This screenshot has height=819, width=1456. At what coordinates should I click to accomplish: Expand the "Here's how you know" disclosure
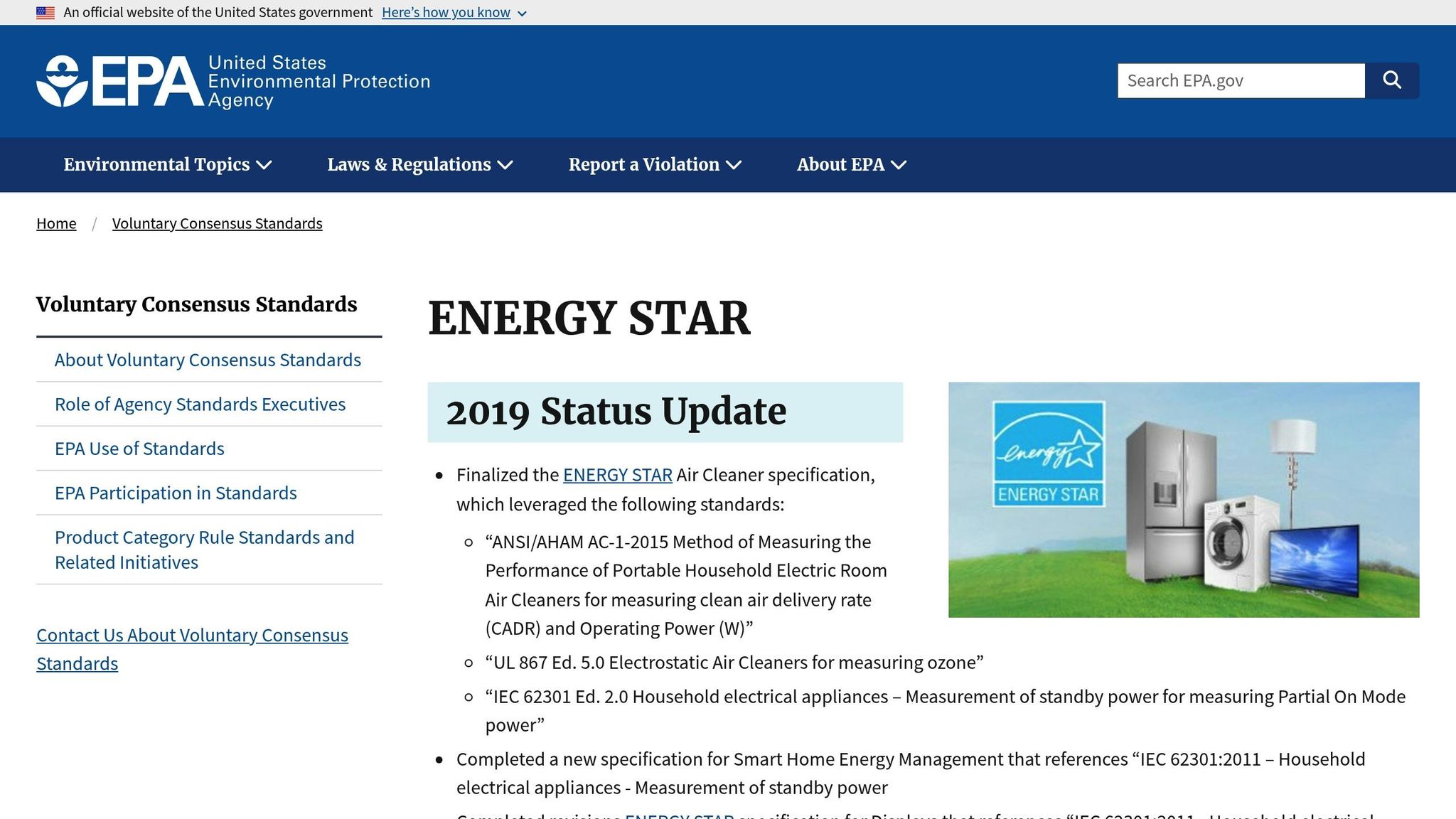tap(446, 12)
